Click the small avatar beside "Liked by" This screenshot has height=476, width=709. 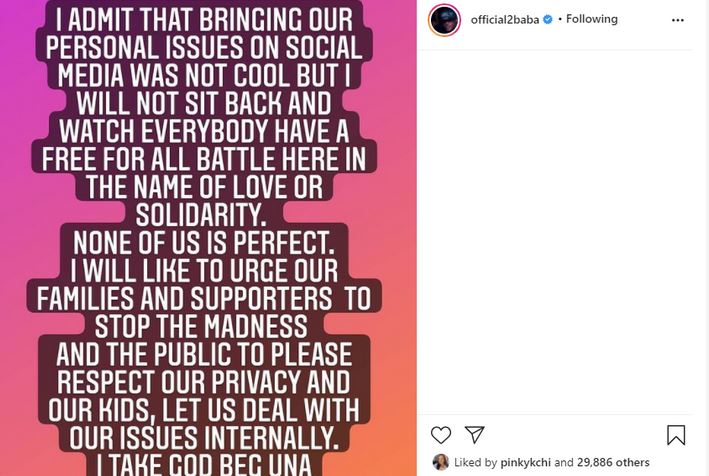click(x=440, y=462)
